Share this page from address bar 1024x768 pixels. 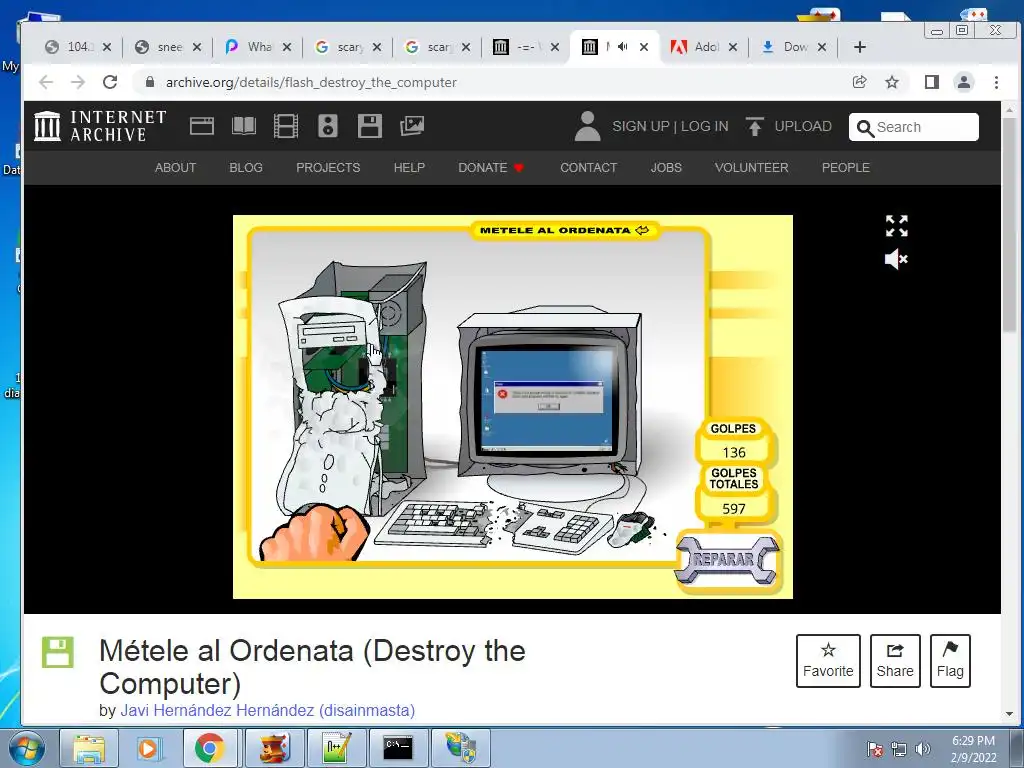pos(859,82)
